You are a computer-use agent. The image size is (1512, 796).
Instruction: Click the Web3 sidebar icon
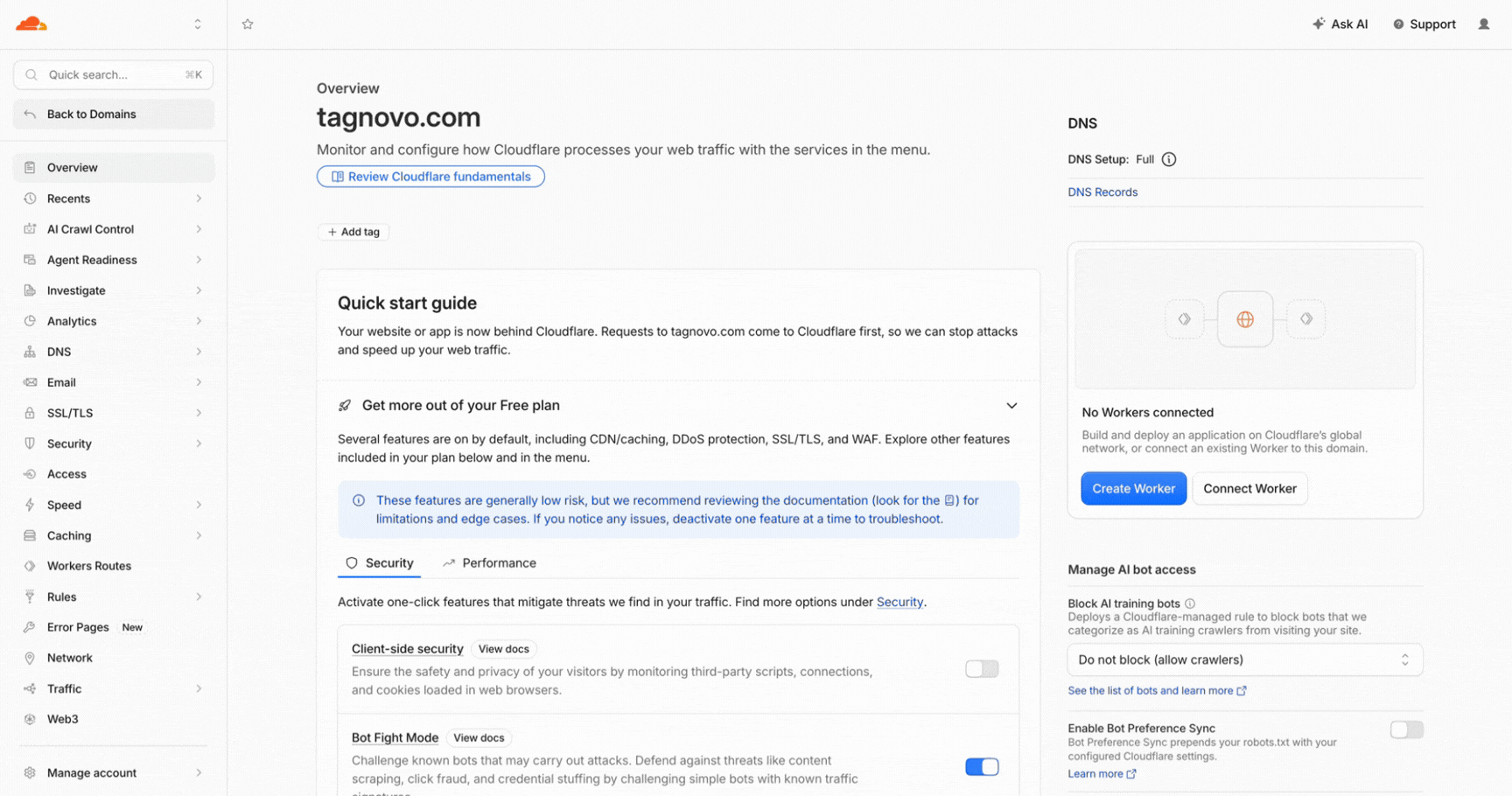pyautogui.click(x=30, y=719)
